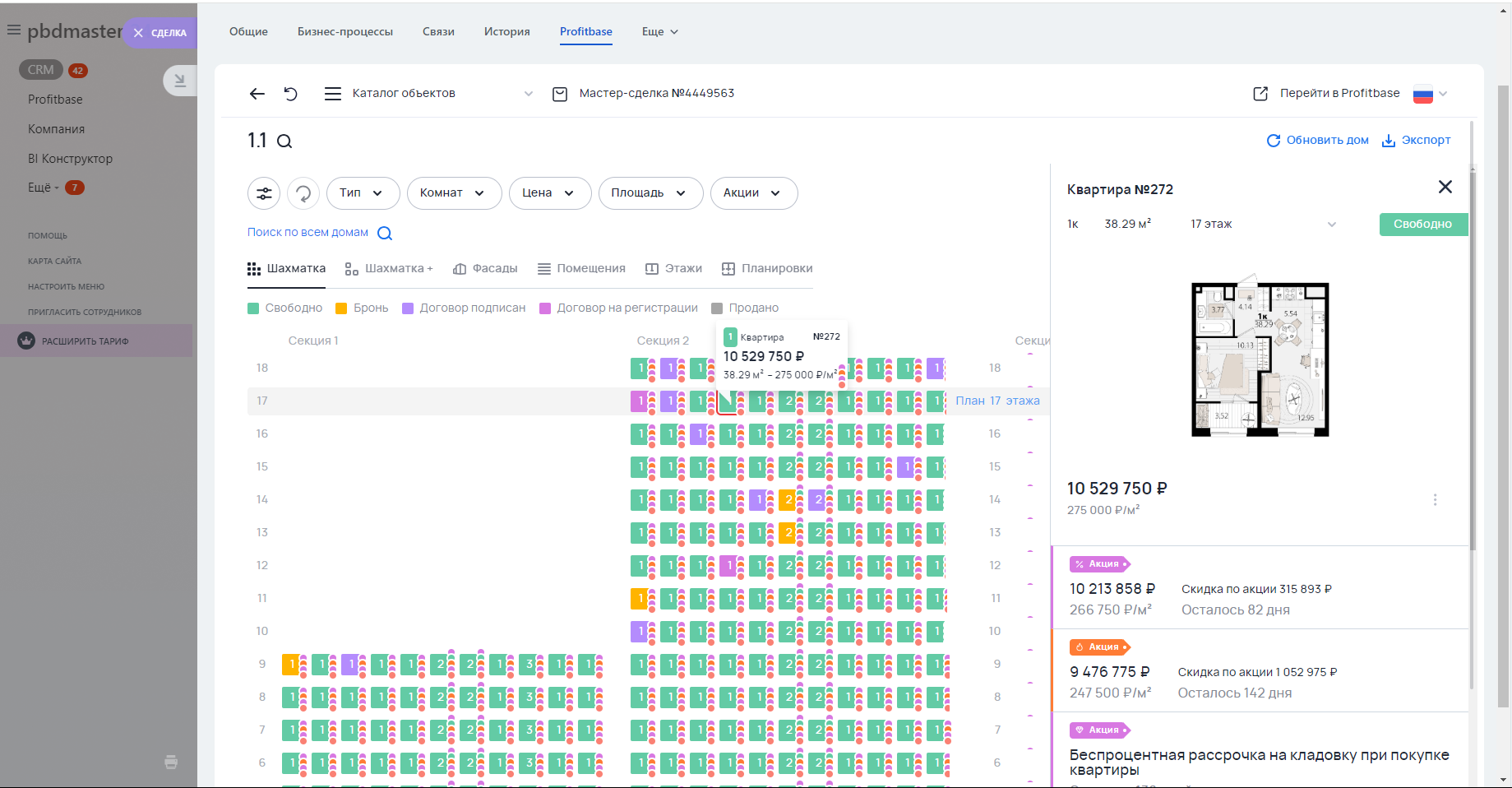Click the search magnifier next to 1.1

pos(284,141)
